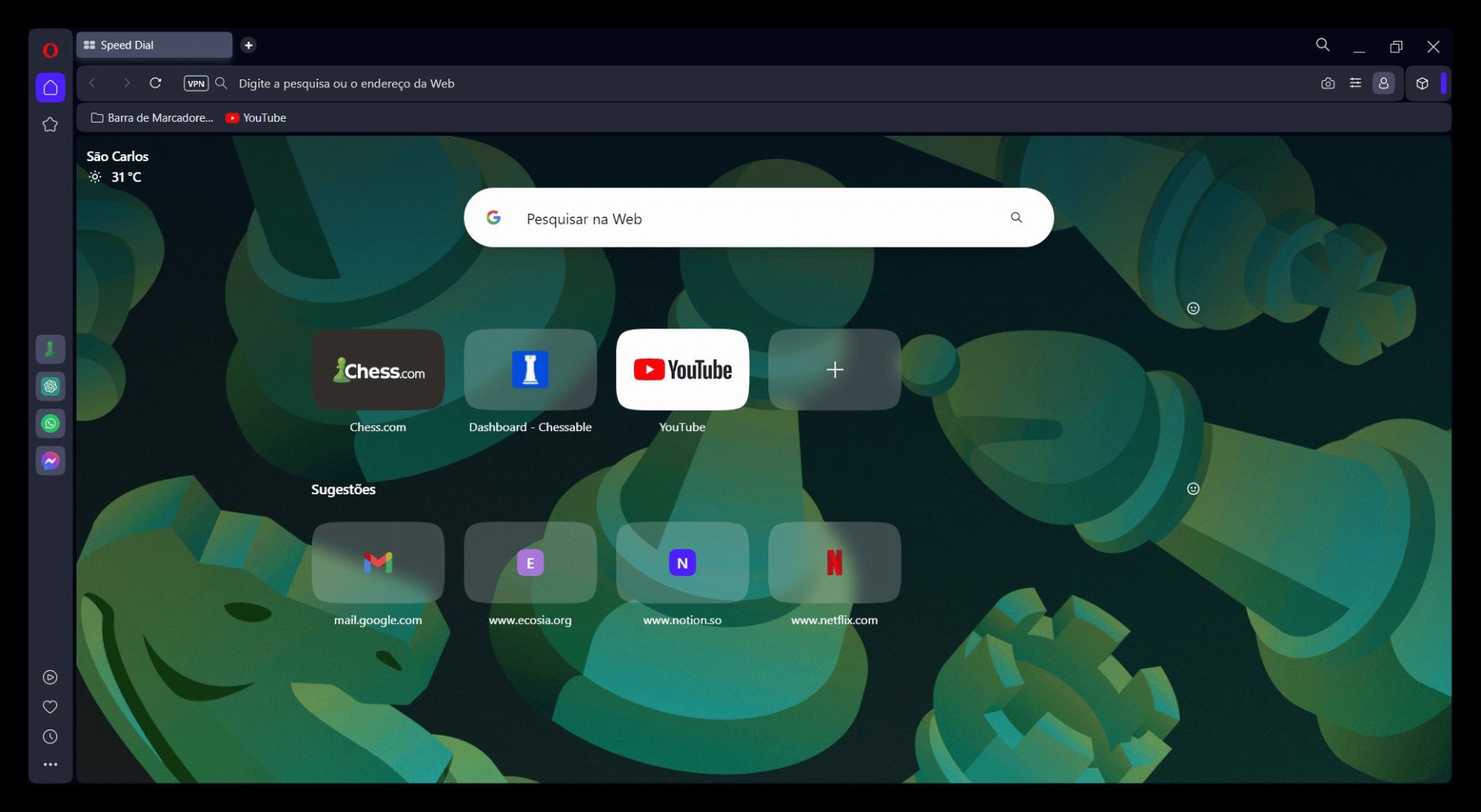Open the mail.google.com suggestion
1481x812 pixels.
378,563
